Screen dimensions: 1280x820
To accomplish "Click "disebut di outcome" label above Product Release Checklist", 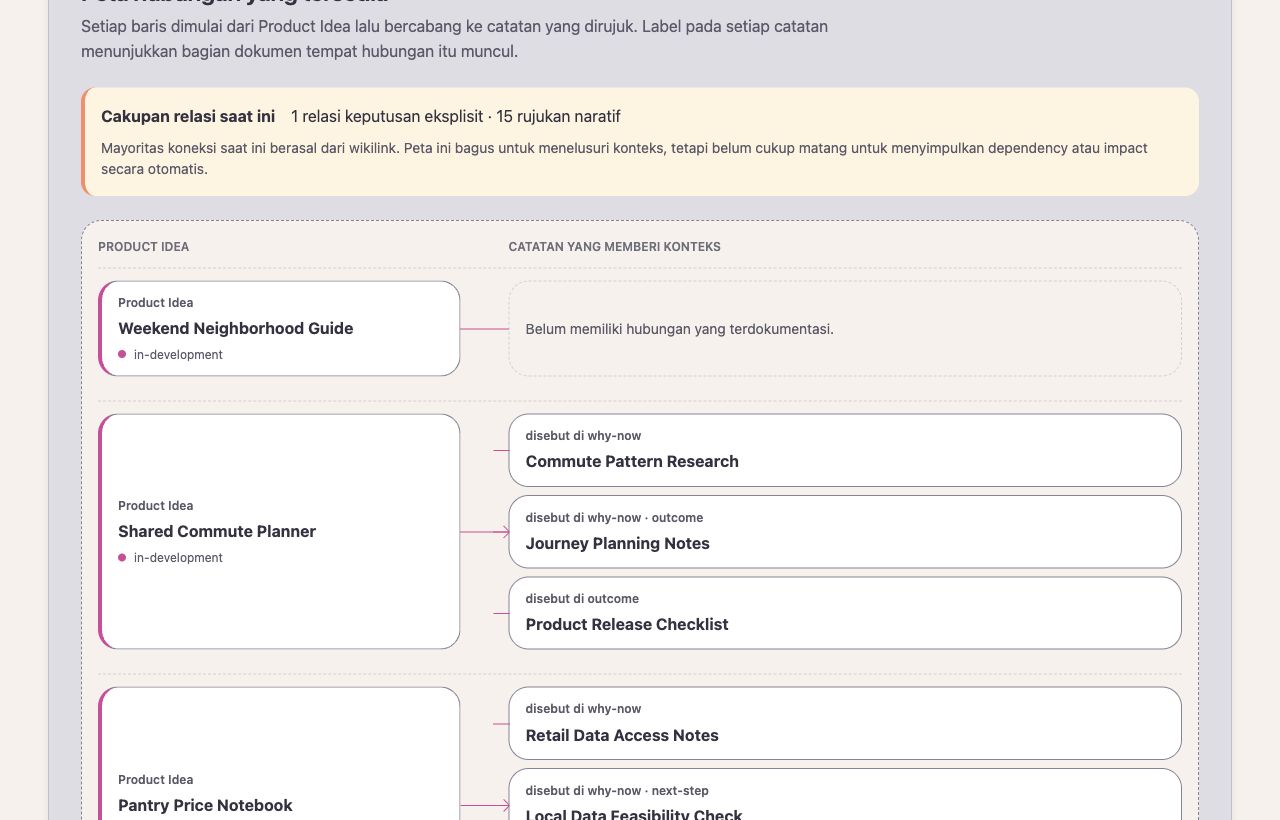I will pos(582,599).
